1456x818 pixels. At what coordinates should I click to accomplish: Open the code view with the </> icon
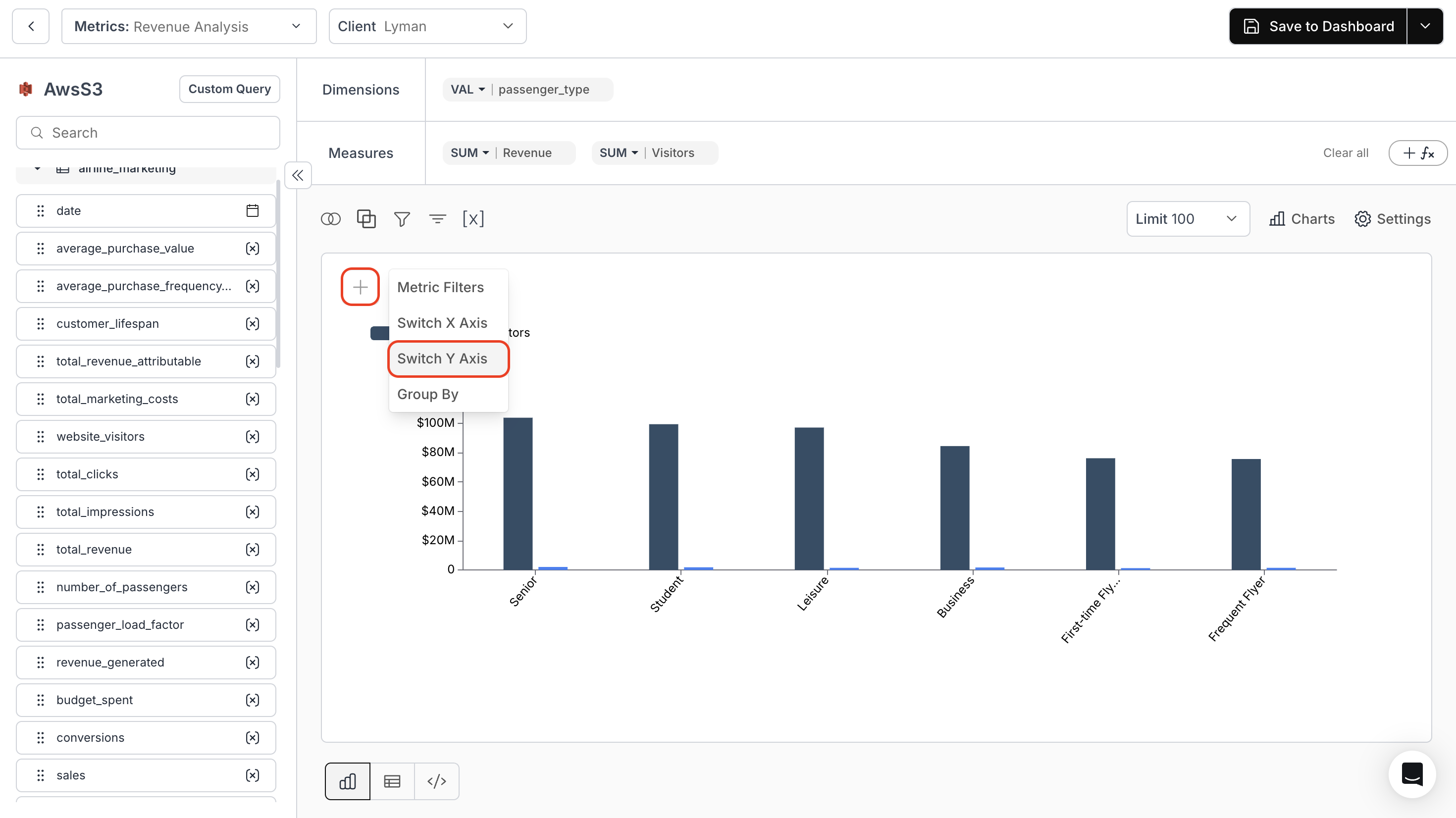point(436,781)
